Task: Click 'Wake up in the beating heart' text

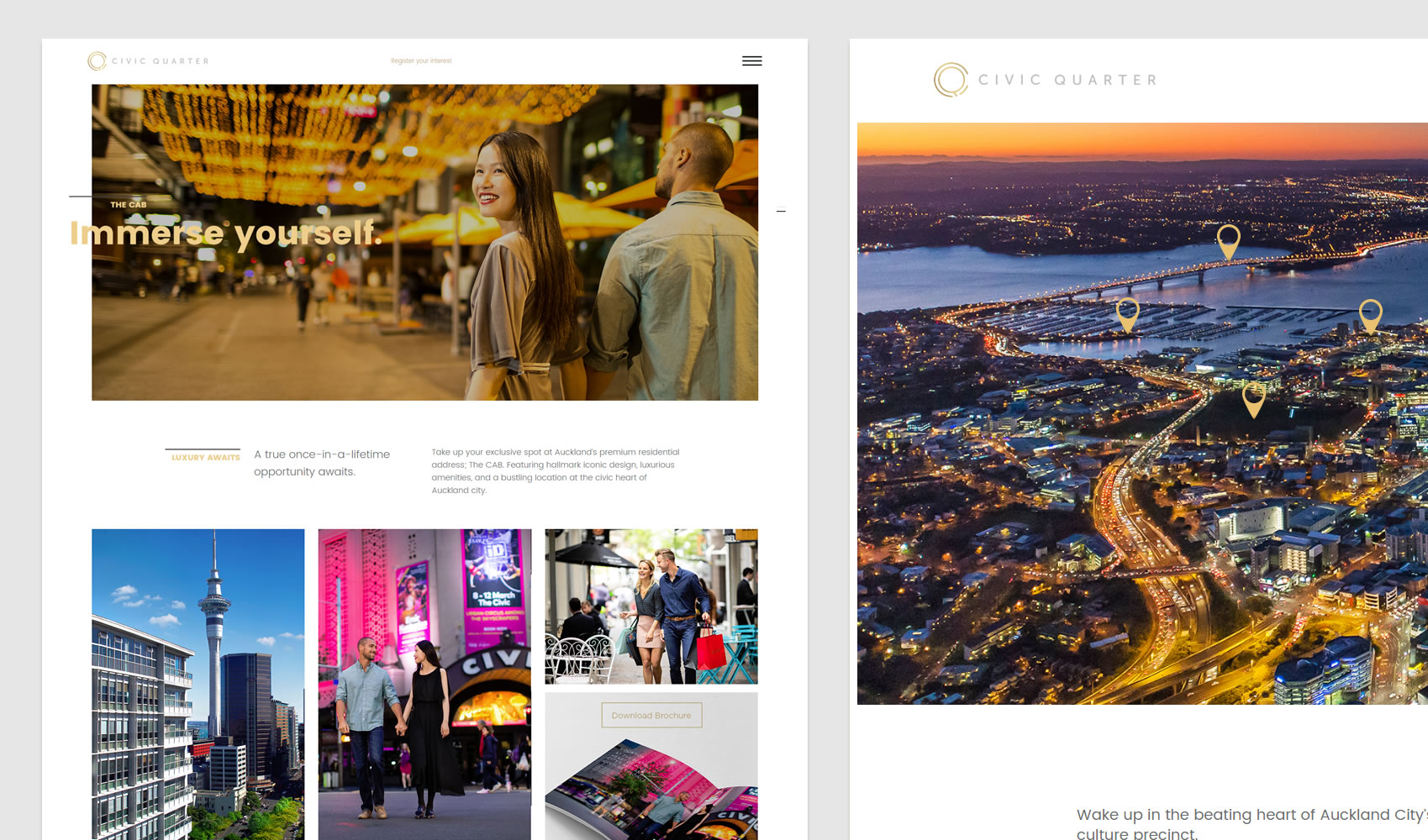Action: pos(1251,823)
